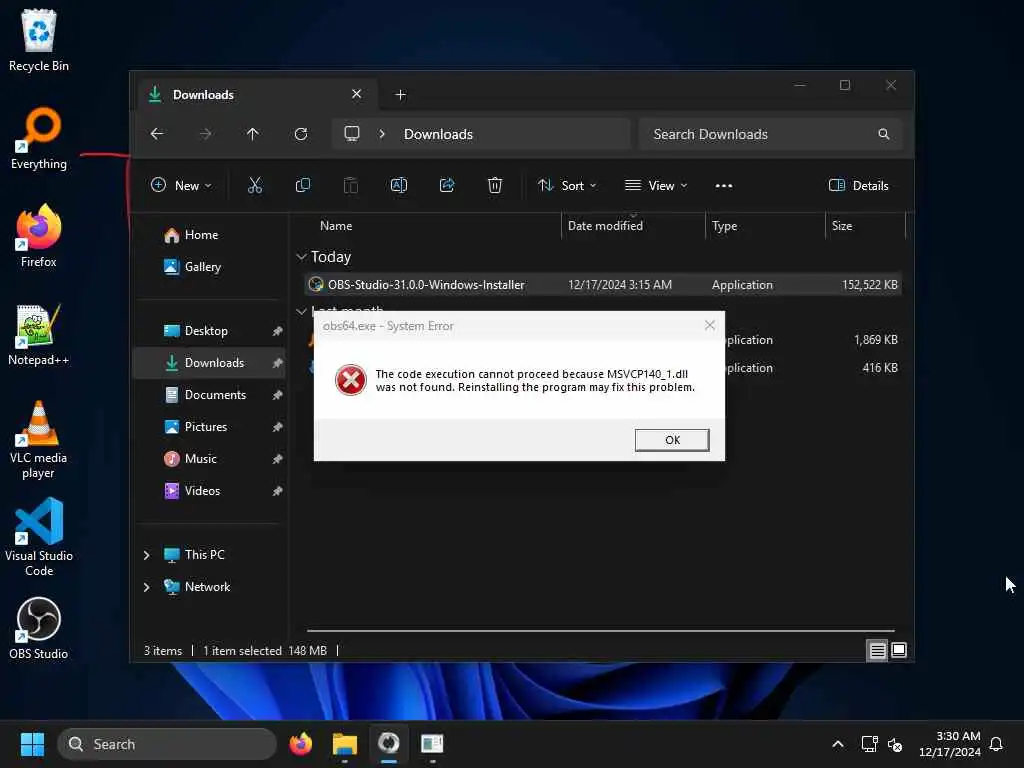Select Downloads in the navigation pane
The image size is (1024, 768).
209,362
